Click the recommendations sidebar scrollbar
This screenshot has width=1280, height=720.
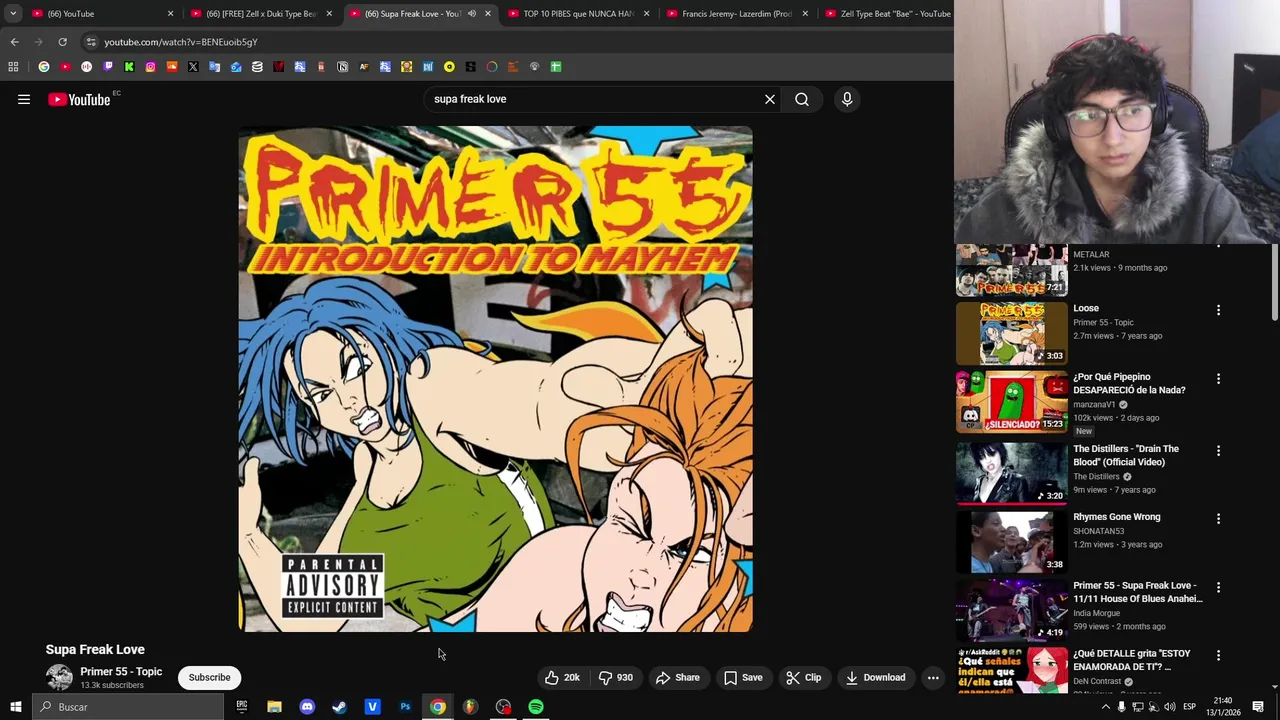1274,283
